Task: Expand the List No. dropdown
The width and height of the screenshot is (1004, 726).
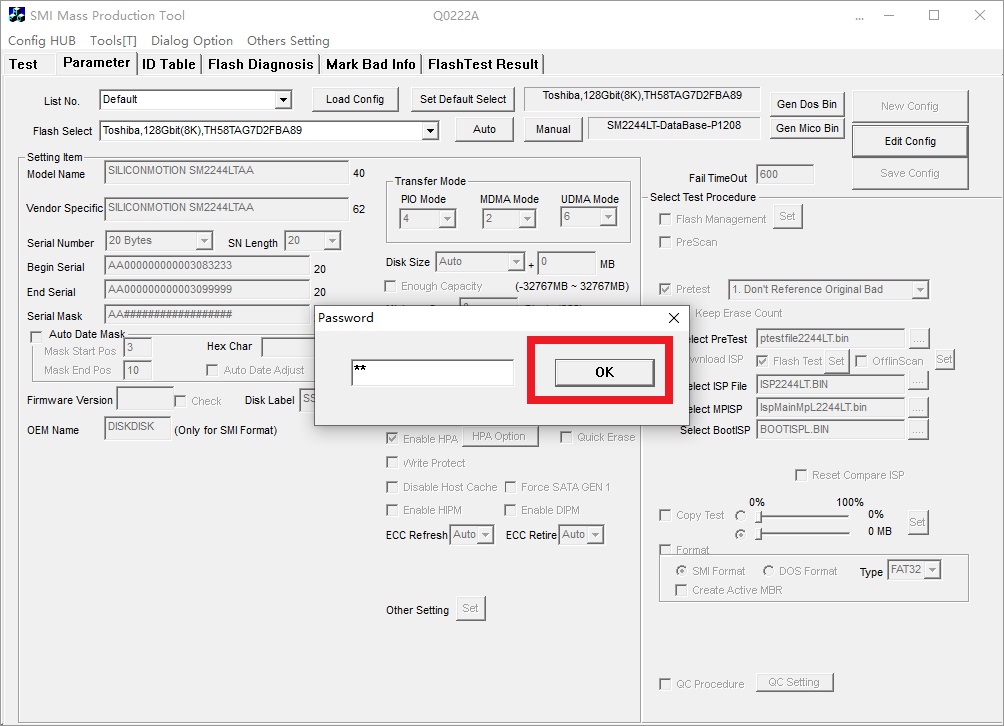Action: (283, 100)
